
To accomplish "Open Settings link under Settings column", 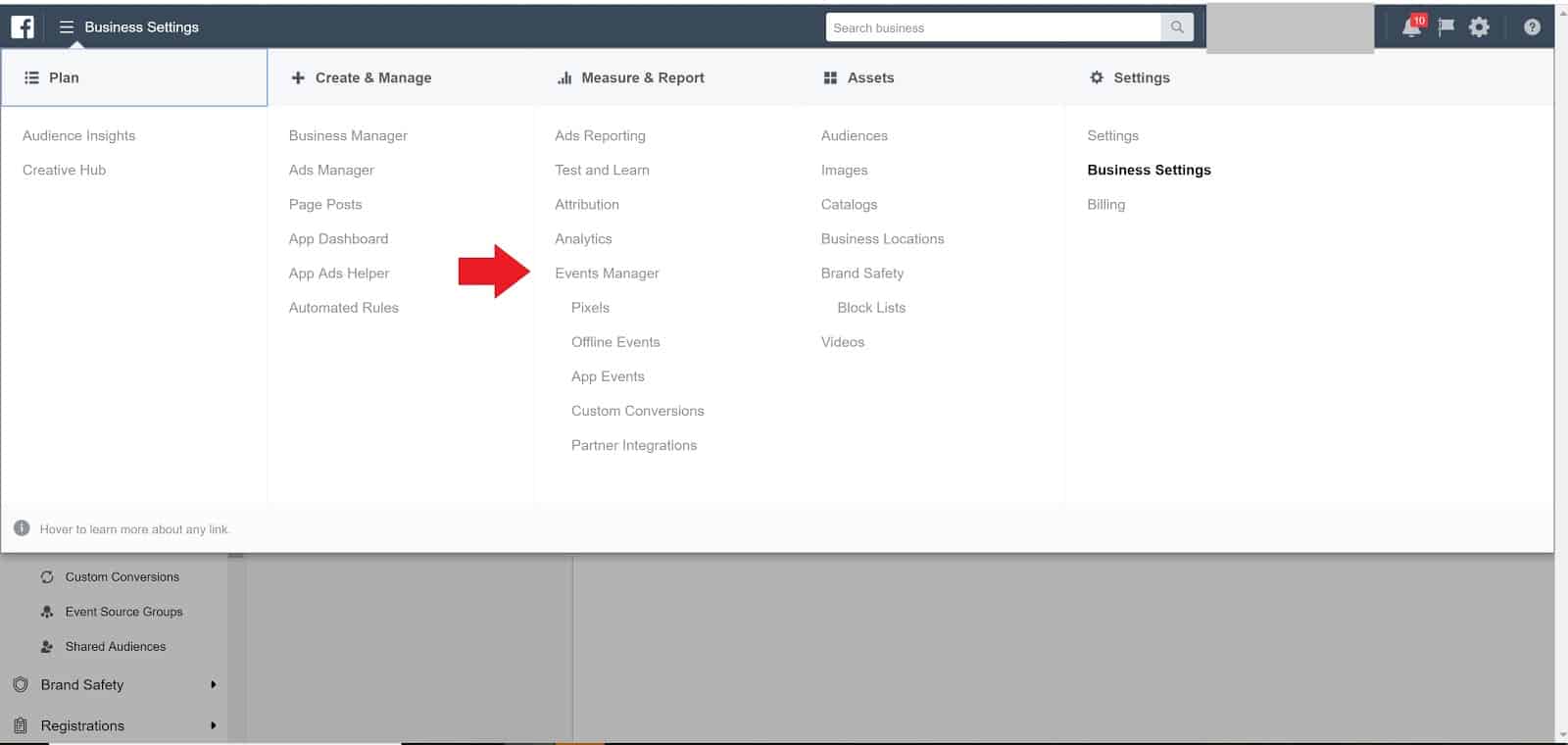I will click(1113, 135).
